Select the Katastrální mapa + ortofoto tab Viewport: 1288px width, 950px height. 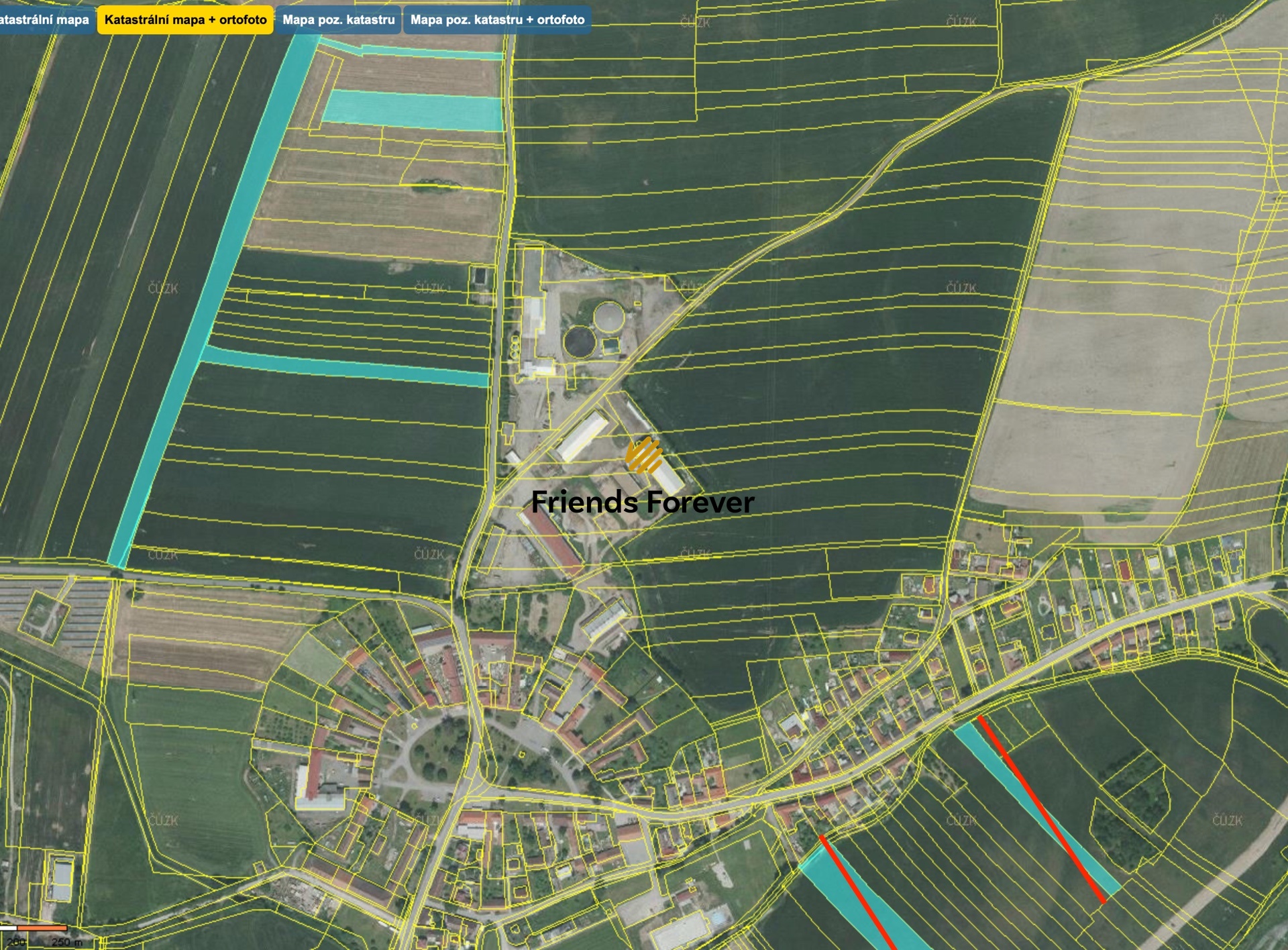185,20
